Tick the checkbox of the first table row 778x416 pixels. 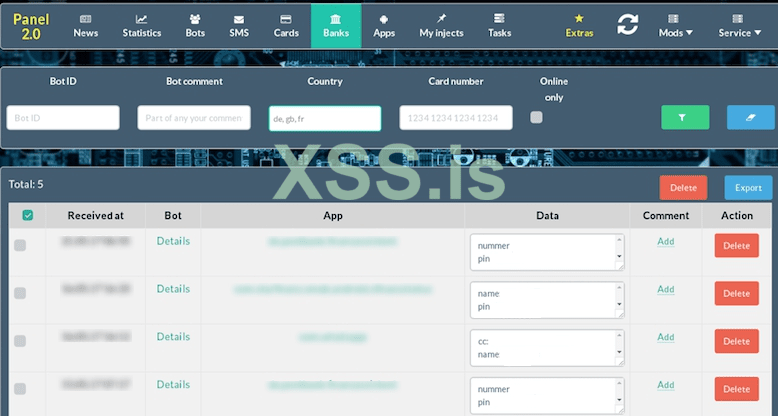coord(20,245)
